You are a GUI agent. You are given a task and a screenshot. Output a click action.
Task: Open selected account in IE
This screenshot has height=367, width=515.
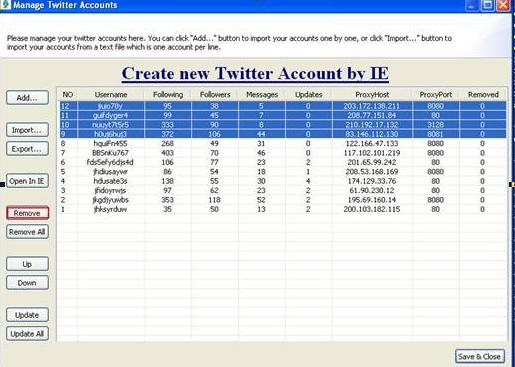click(x=27, y=181)
